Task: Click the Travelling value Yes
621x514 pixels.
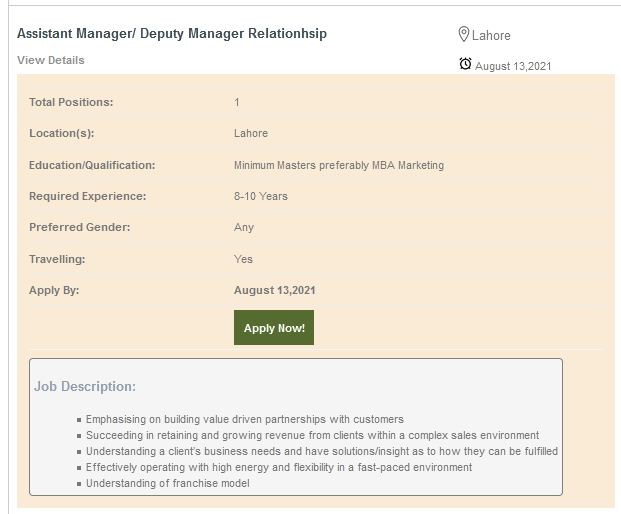Action: pyautogui.click(x=243, y=259)
